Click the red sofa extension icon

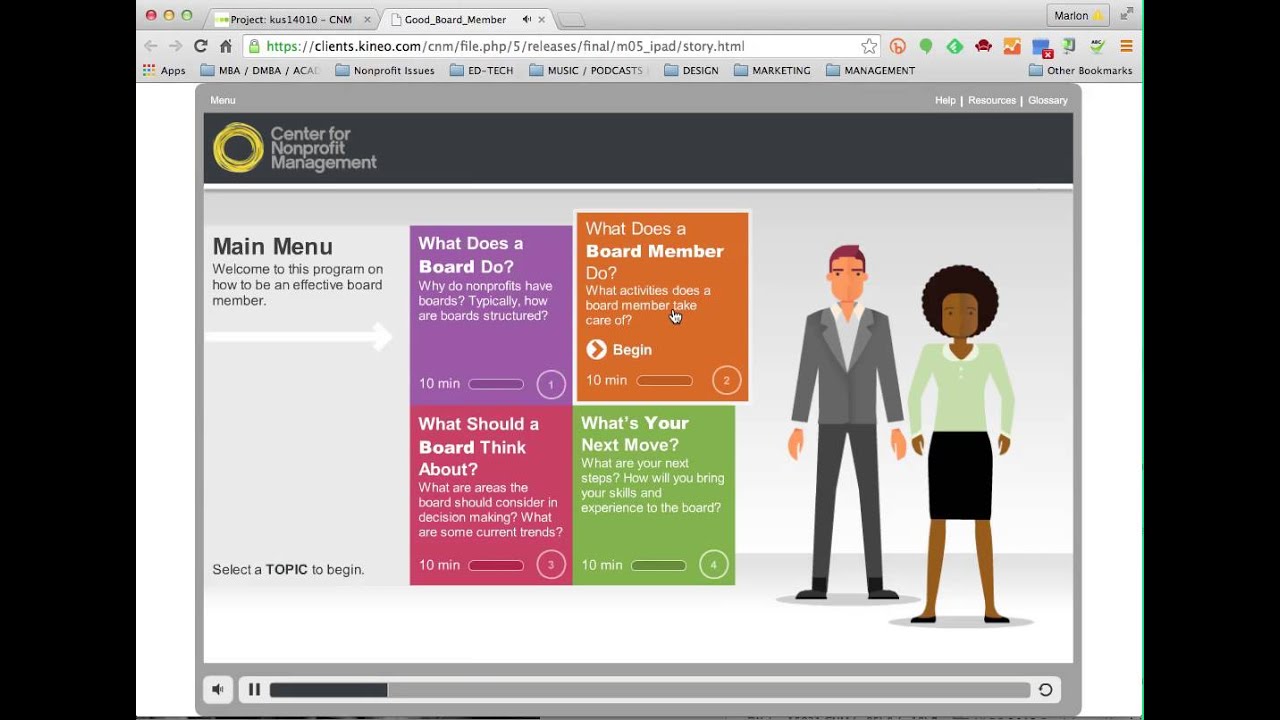tap(983, 46)
